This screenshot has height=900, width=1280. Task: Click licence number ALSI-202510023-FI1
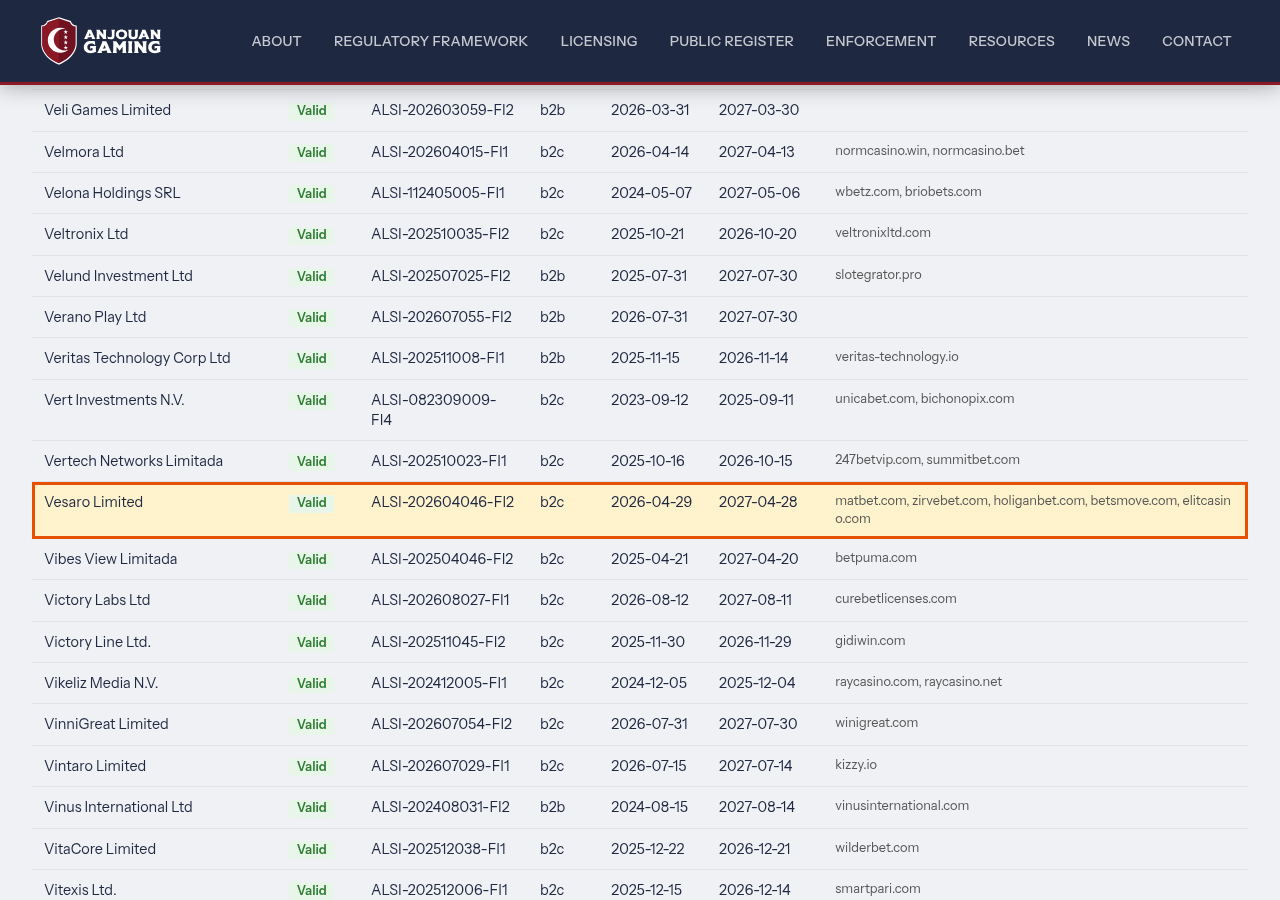(x=439, y=461)
